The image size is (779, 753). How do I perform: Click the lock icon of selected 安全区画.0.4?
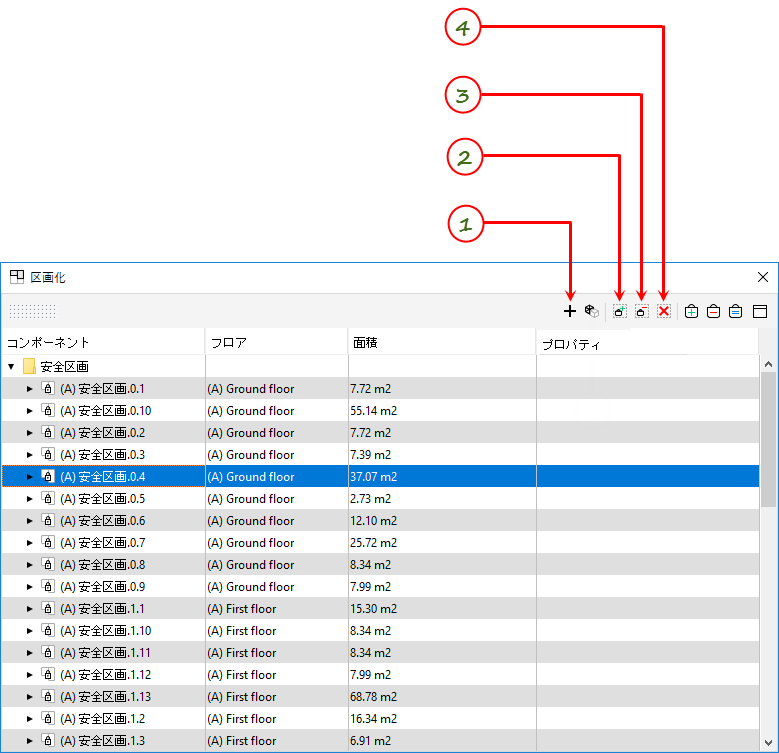point(48,476)
